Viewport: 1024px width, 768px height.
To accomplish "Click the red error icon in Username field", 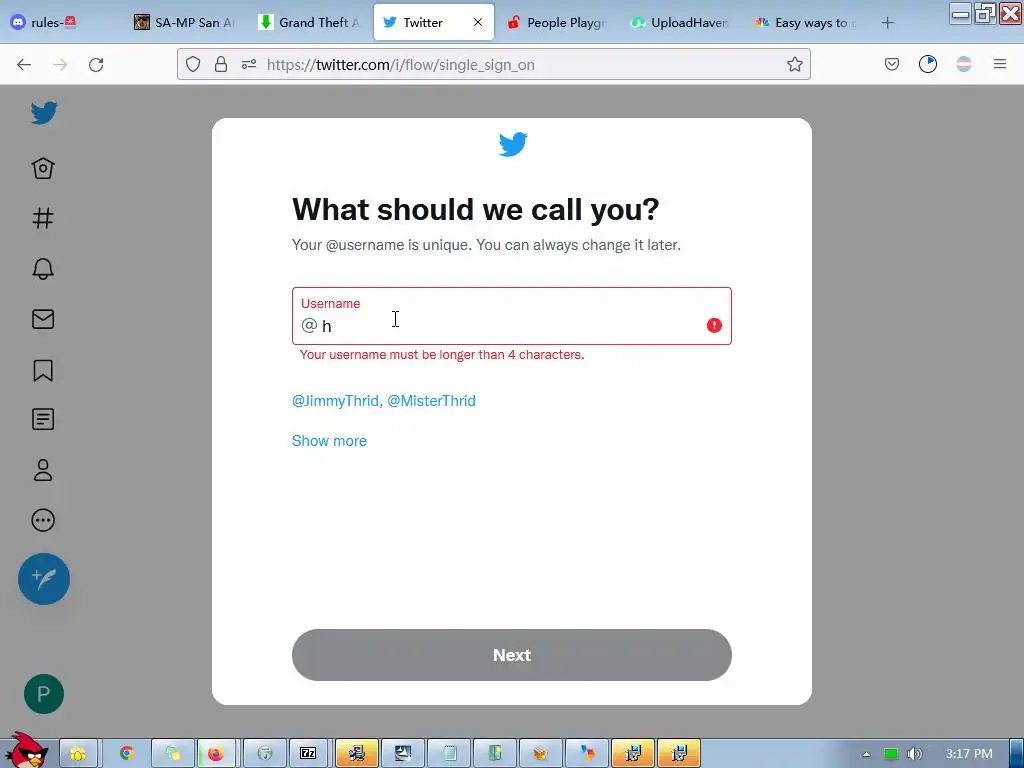I will [x=714, y=325].
